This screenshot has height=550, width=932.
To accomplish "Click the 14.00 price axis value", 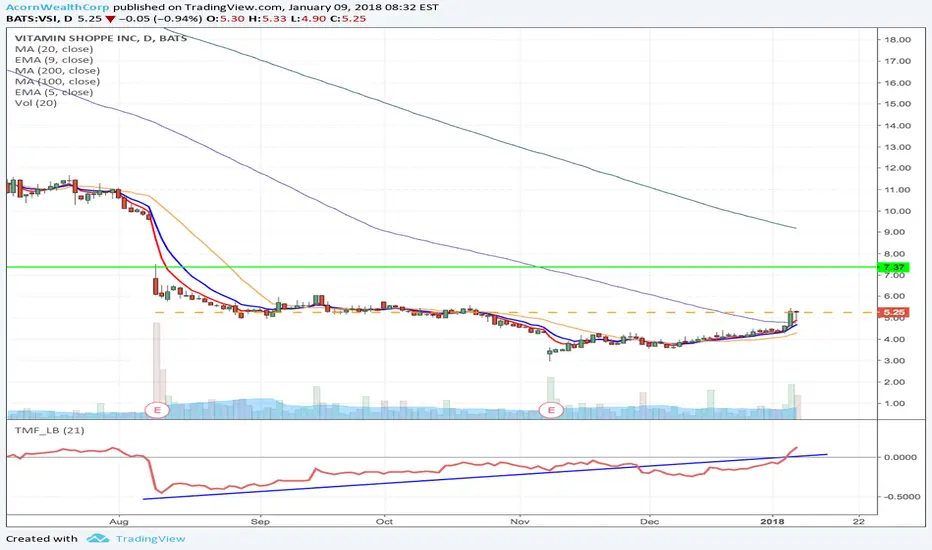I will click(x=898, y=125).
